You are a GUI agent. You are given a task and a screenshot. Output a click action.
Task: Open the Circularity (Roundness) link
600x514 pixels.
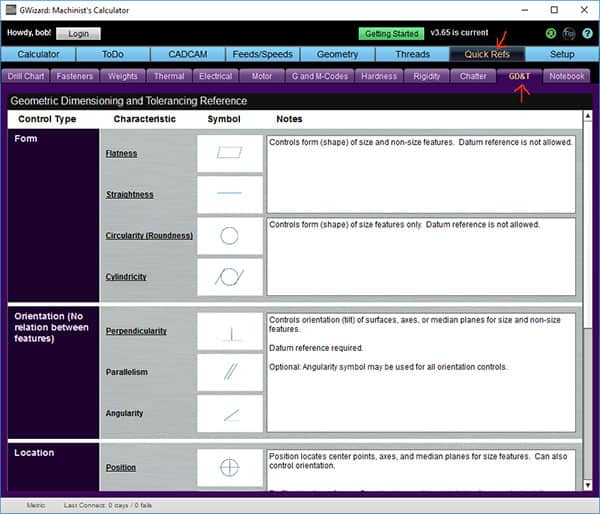pos(149,236)
